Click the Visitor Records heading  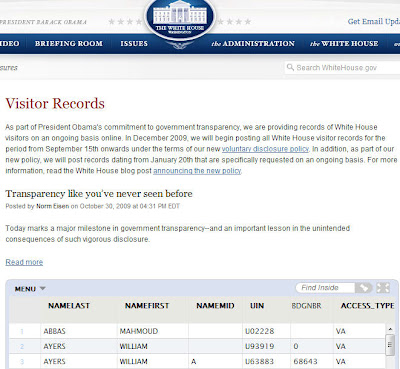click(x=55, y=103)
